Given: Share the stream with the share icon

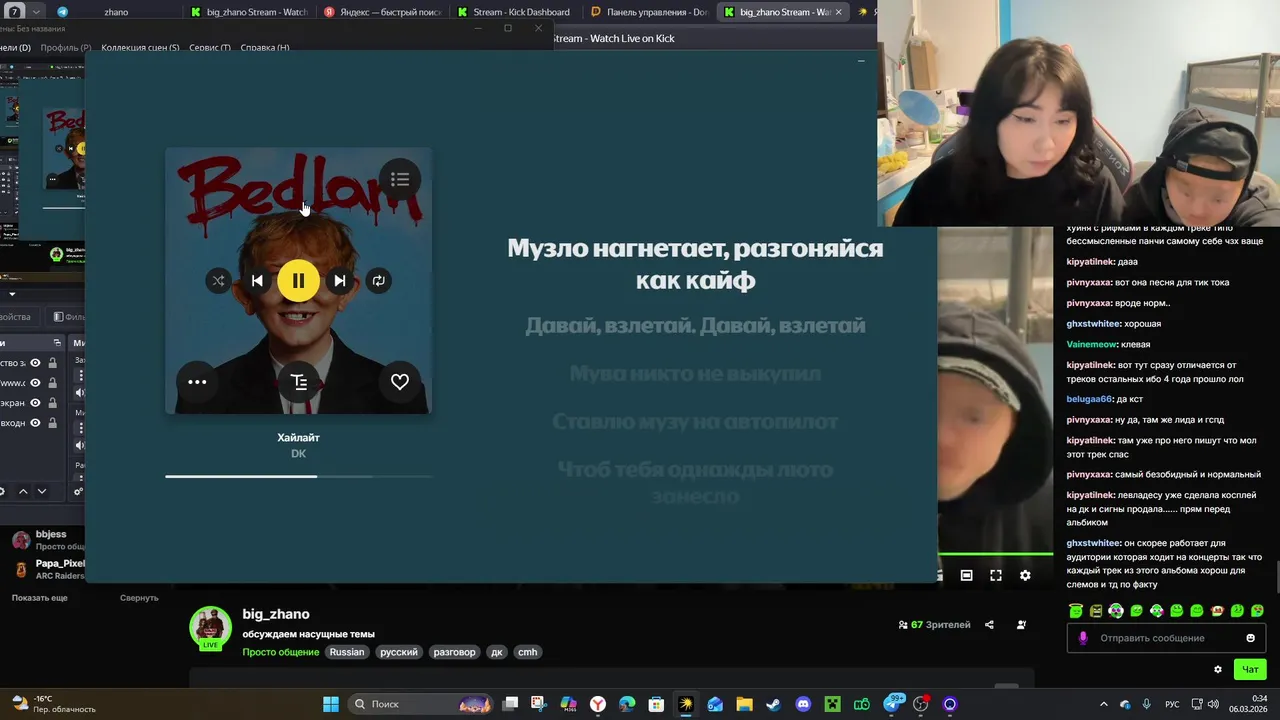Looking at the screenshot, I should coord(989,625).
